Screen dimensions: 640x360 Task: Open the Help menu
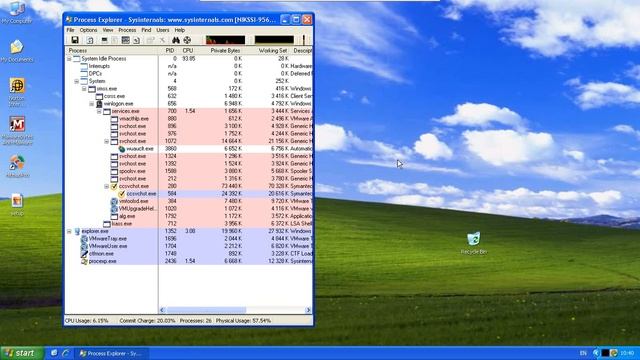180,30
